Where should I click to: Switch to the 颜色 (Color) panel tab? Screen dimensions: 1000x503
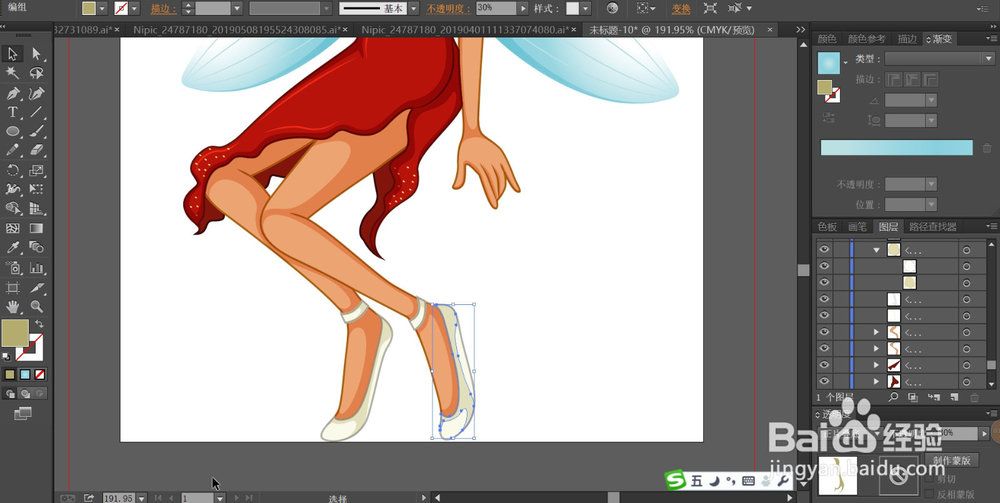(x=827, y=39)
